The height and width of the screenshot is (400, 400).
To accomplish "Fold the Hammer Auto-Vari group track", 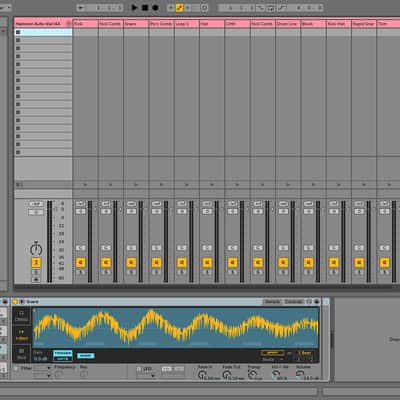I will (69, 24).
